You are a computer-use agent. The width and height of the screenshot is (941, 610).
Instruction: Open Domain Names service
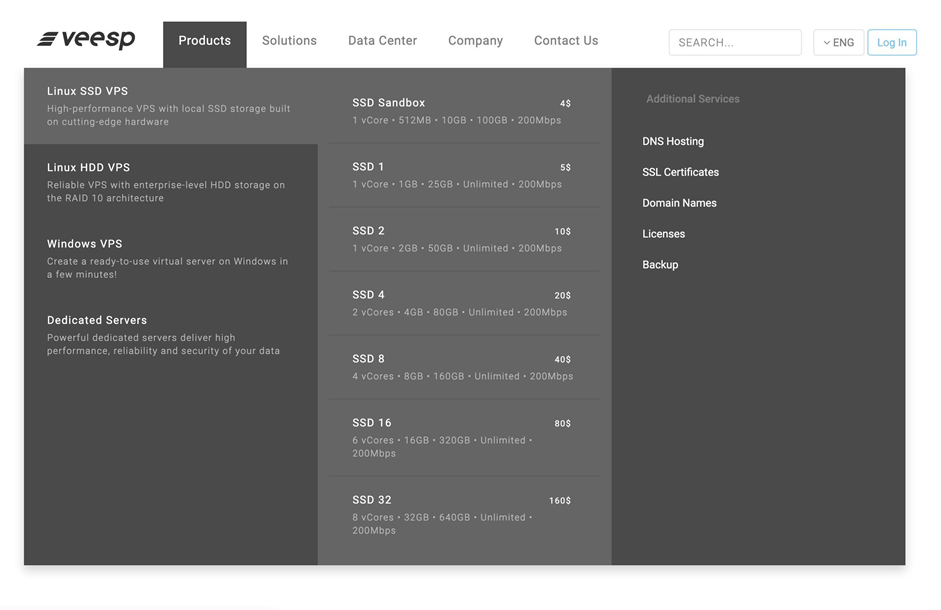[679, 203]
